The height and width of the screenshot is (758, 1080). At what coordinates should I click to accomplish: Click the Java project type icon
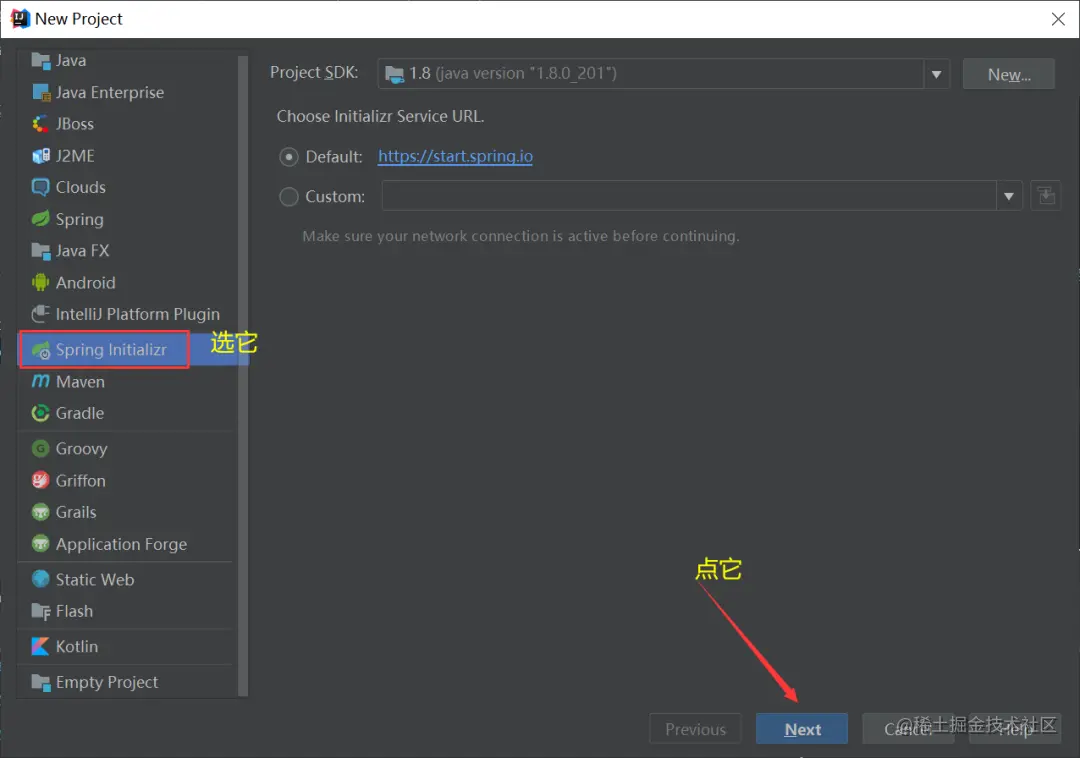click(41, 61)
